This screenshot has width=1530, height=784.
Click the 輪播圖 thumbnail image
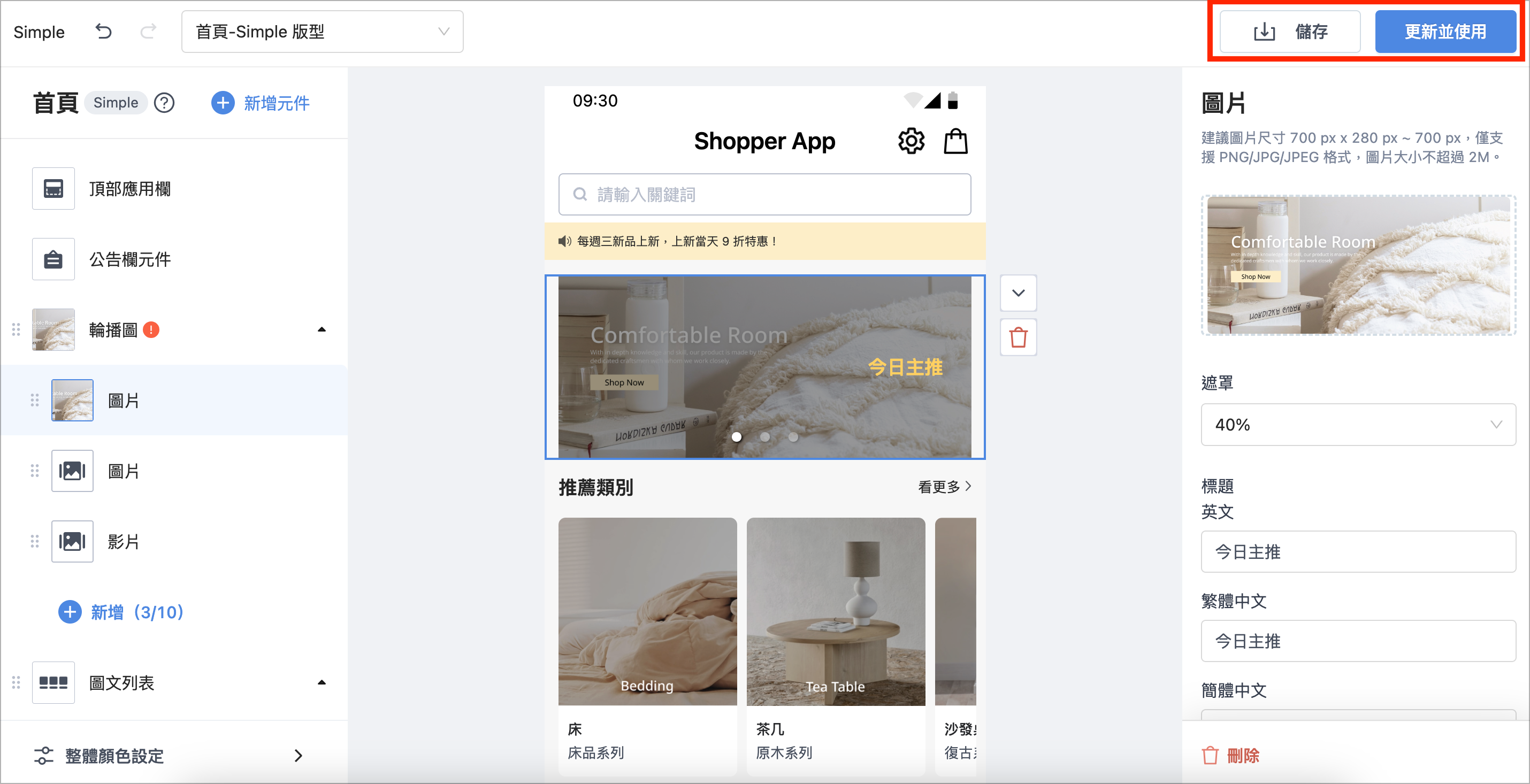pyautogui.click(x=53, y=329)
